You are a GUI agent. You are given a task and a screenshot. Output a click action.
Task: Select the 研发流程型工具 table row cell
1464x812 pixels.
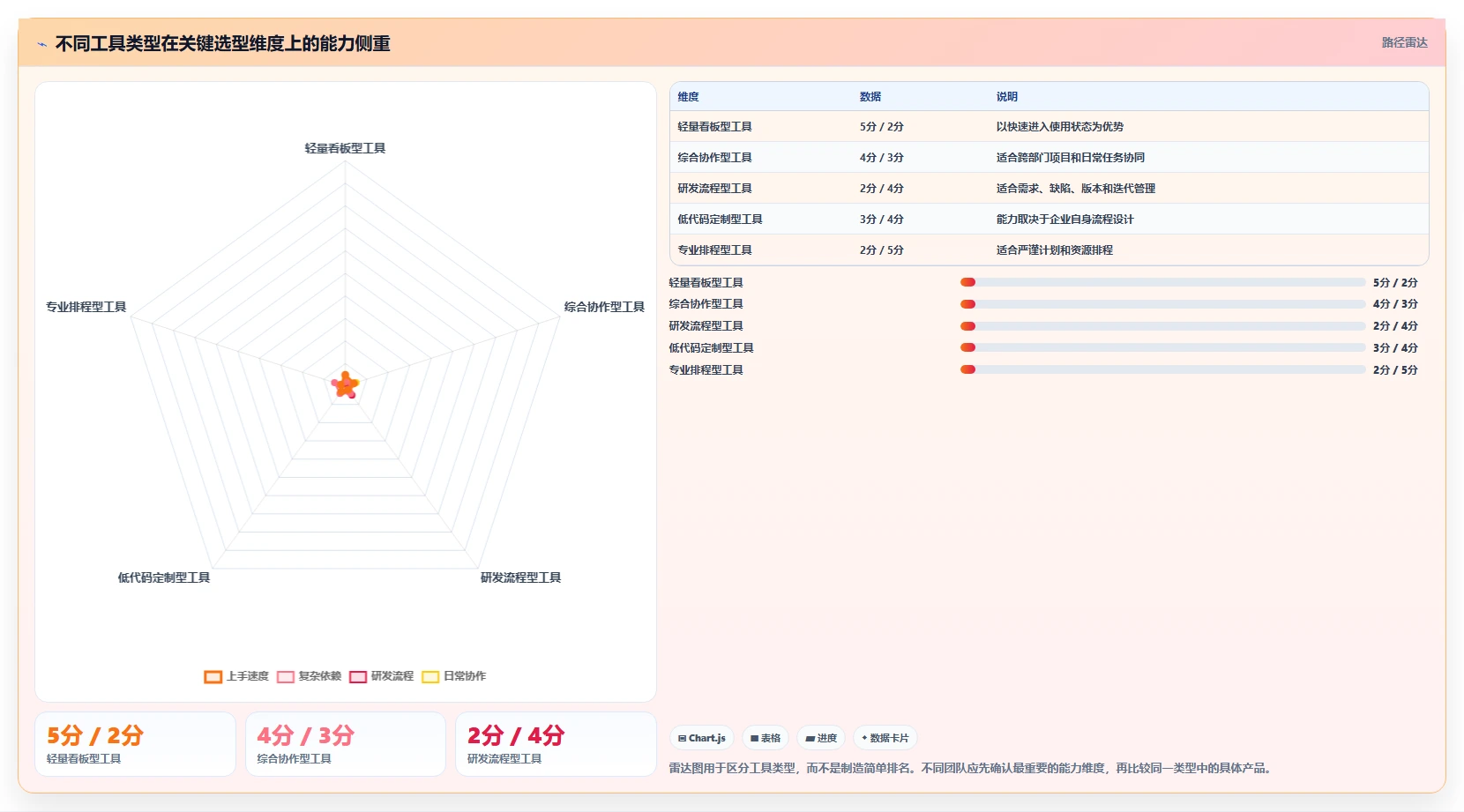coord(714,189)
